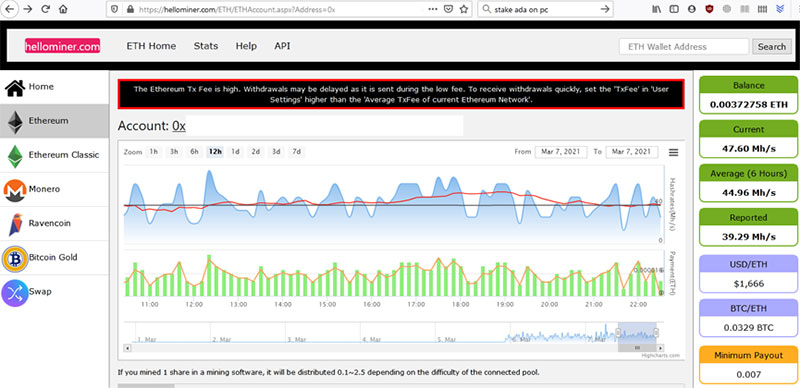Toggle the browser sidebar icon
Image resolution: width=800 pixels, height=388 pixels.
[674, 9]
